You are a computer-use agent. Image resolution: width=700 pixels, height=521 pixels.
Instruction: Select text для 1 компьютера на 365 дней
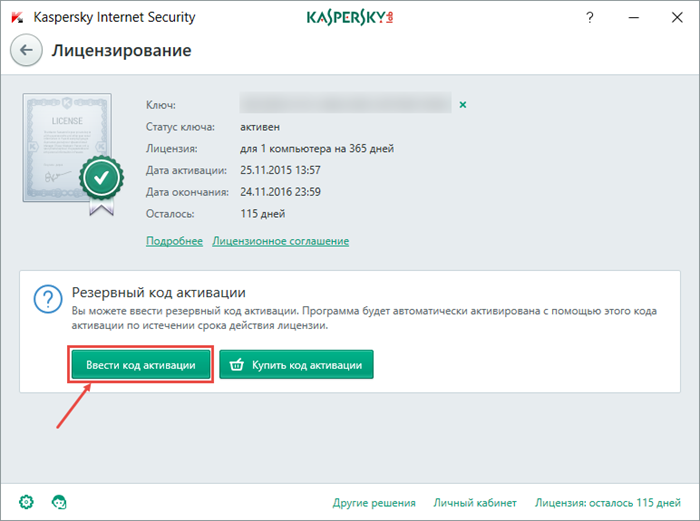click(317, 149)
